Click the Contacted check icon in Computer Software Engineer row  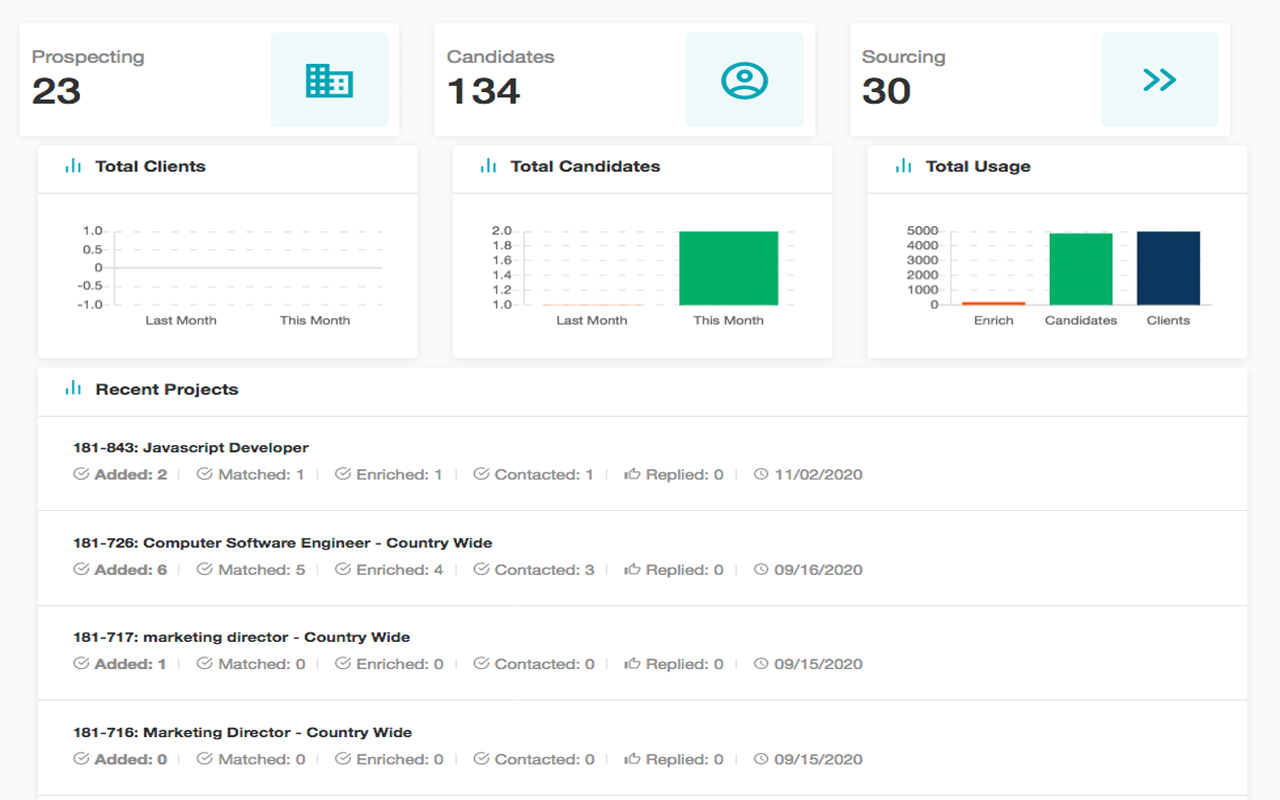pos(481,569)
